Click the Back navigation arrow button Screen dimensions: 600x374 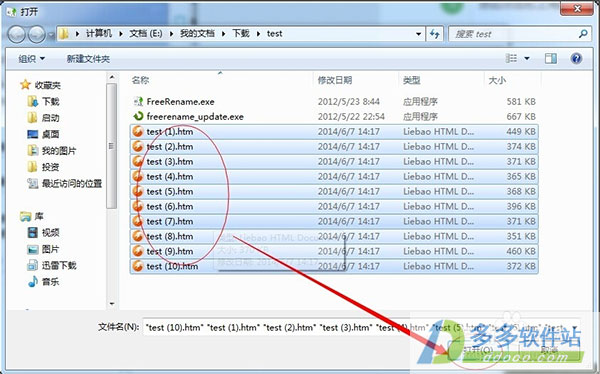[16, 35]
